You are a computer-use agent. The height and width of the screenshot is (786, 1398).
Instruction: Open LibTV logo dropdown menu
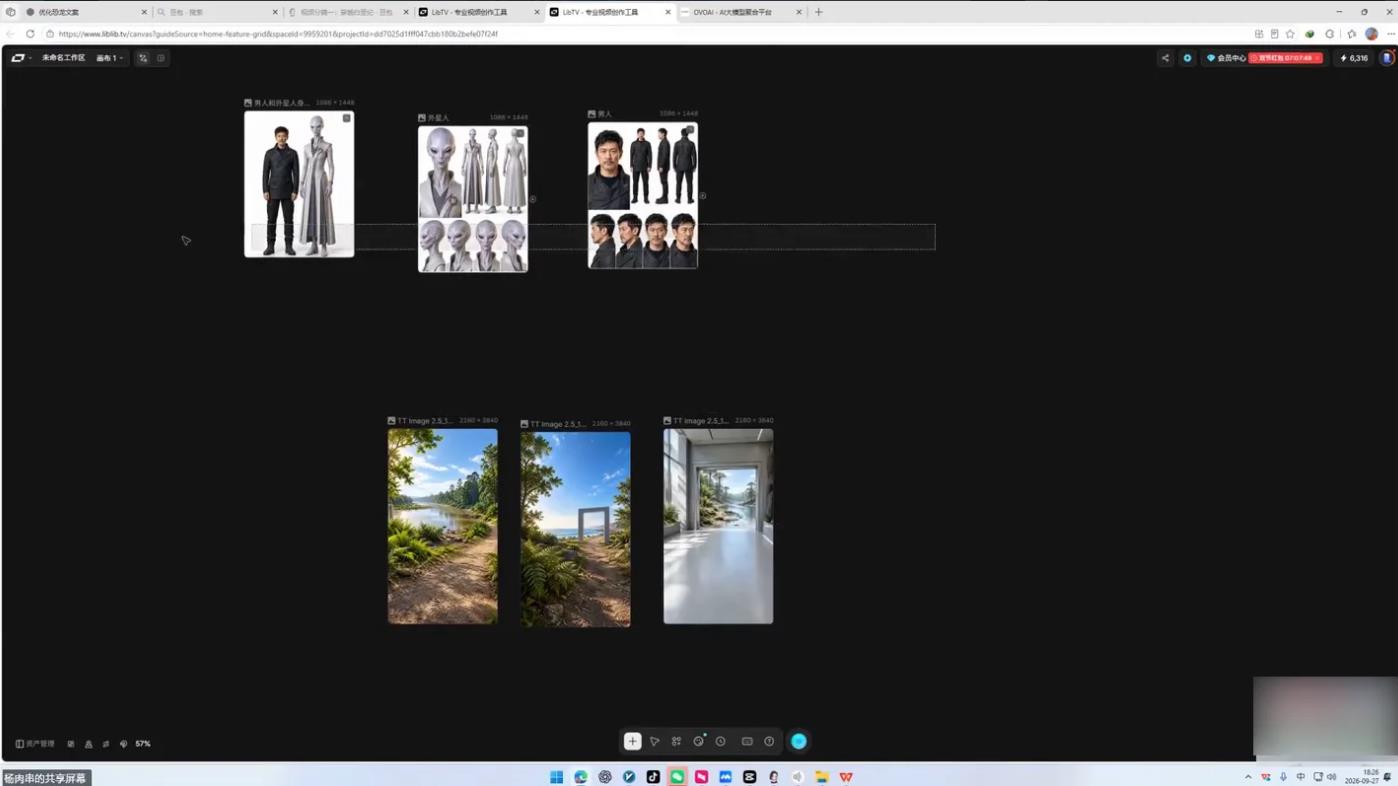21,58
